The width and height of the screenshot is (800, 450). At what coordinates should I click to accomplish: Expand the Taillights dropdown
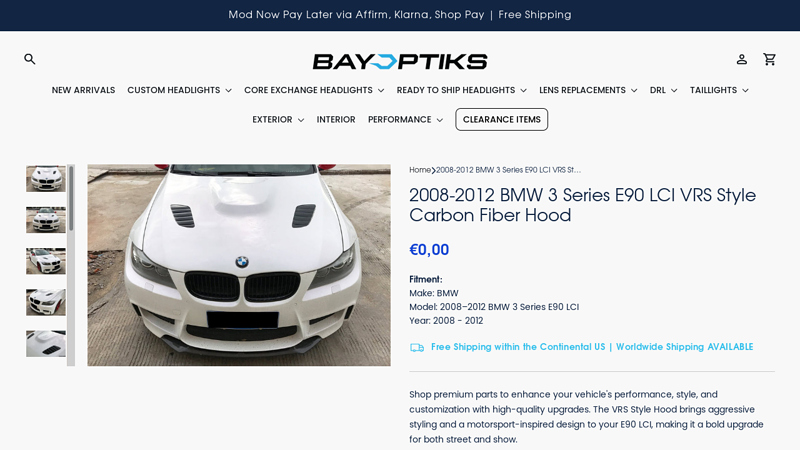719,90
